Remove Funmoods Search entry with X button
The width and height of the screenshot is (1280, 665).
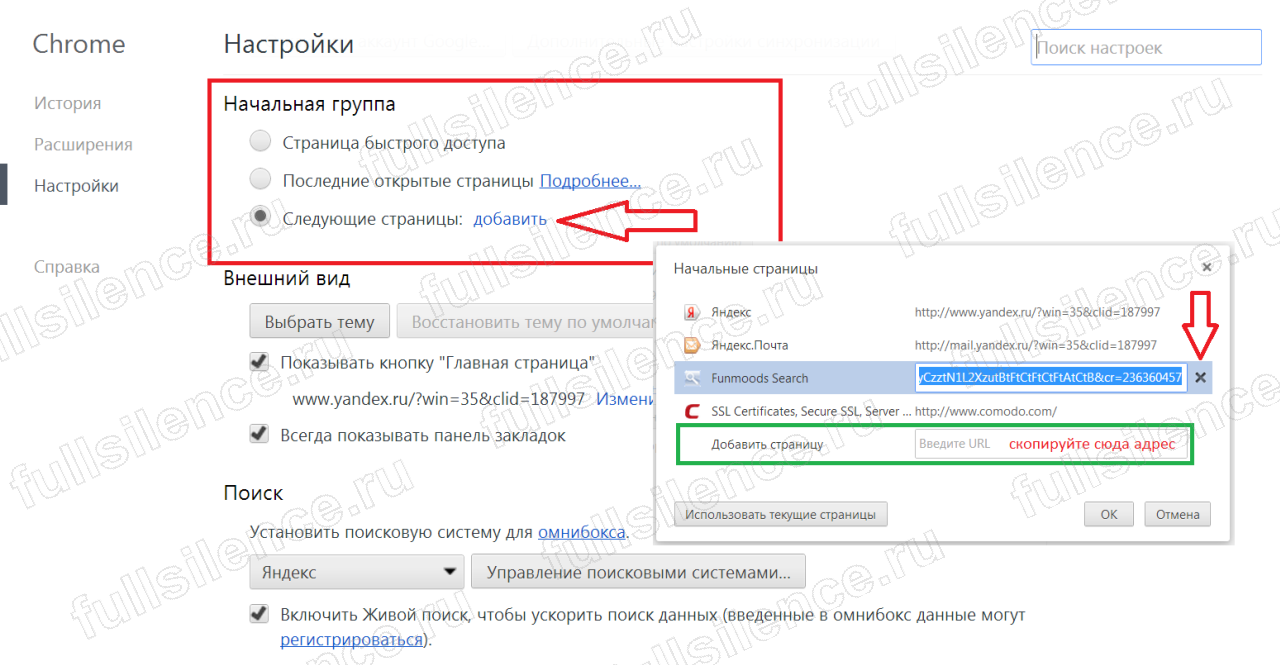[x=1201, y=378]
